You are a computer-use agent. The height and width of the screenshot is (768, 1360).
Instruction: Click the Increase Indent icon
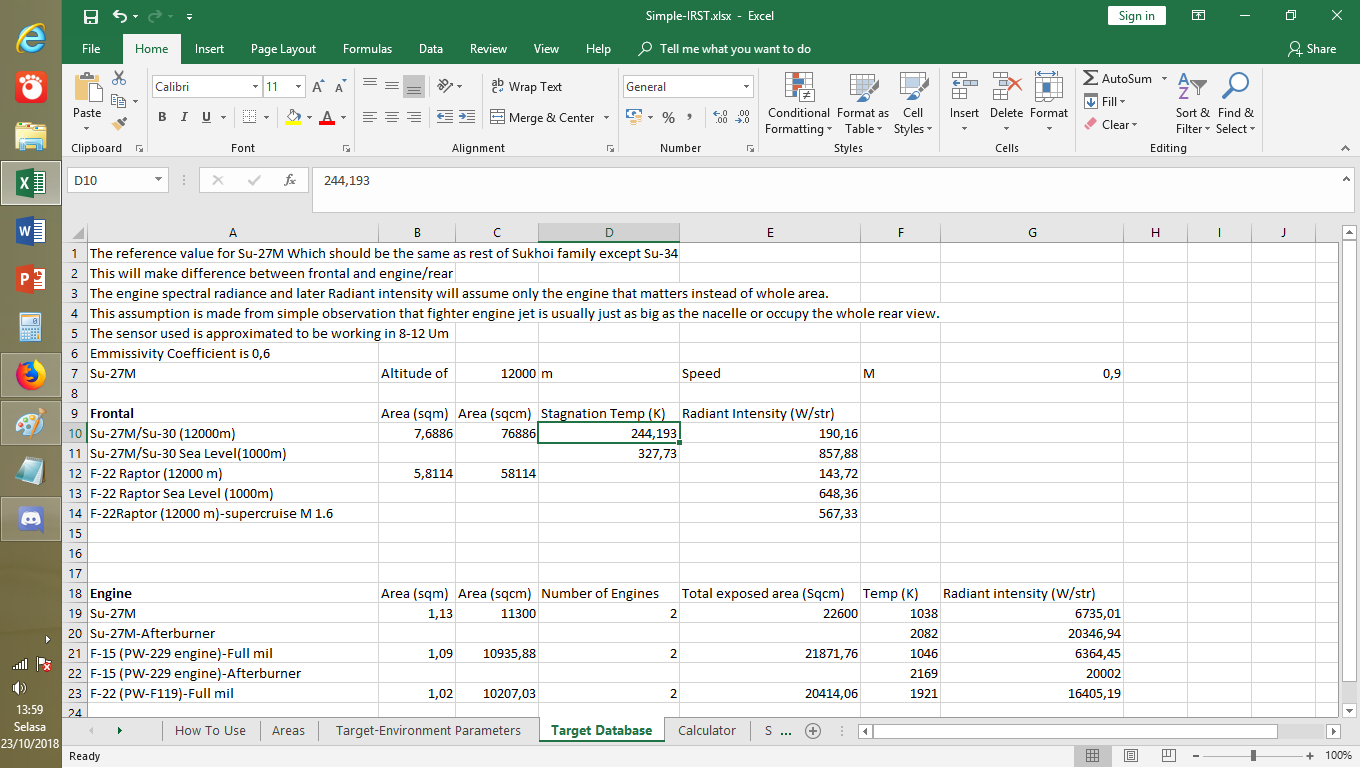467,117
